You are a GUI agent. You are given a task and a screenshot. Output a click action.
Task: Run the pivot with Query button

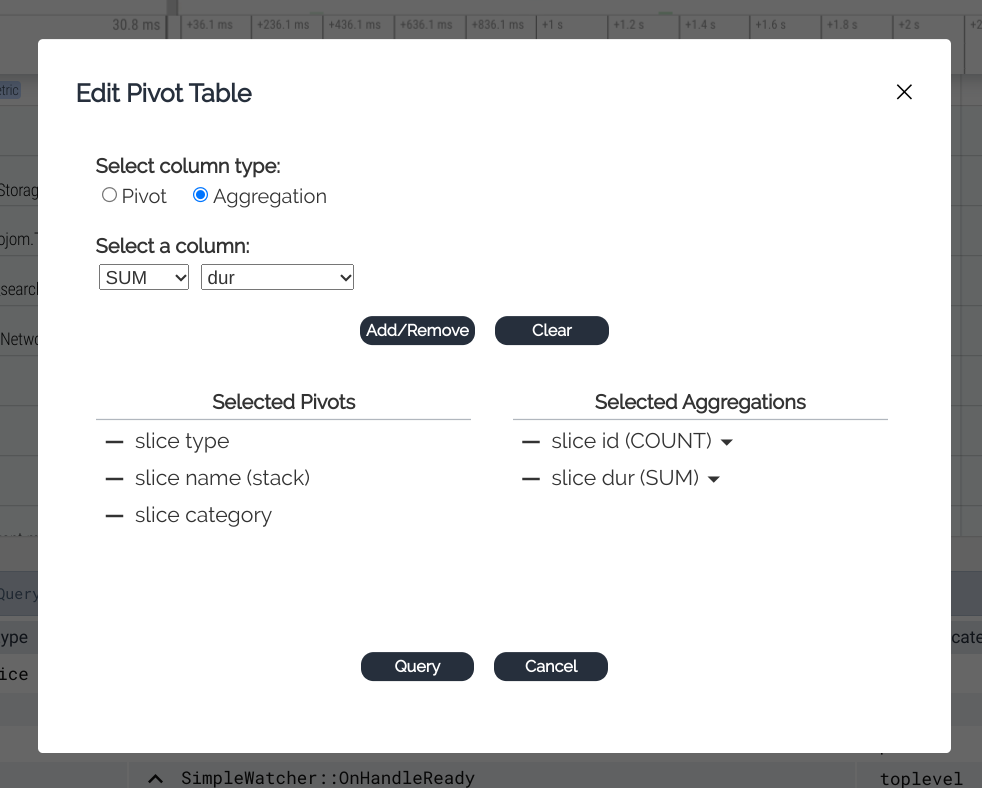click(417, 666)
